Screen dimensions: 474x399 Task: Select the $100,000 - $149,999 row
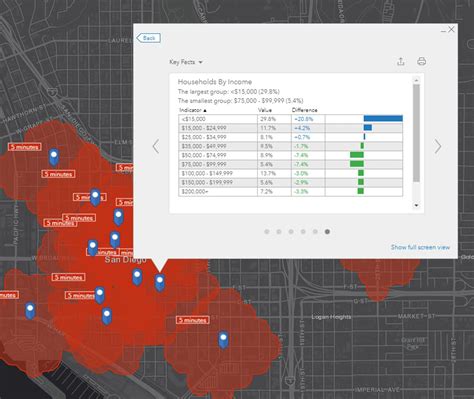click(290, 173)
